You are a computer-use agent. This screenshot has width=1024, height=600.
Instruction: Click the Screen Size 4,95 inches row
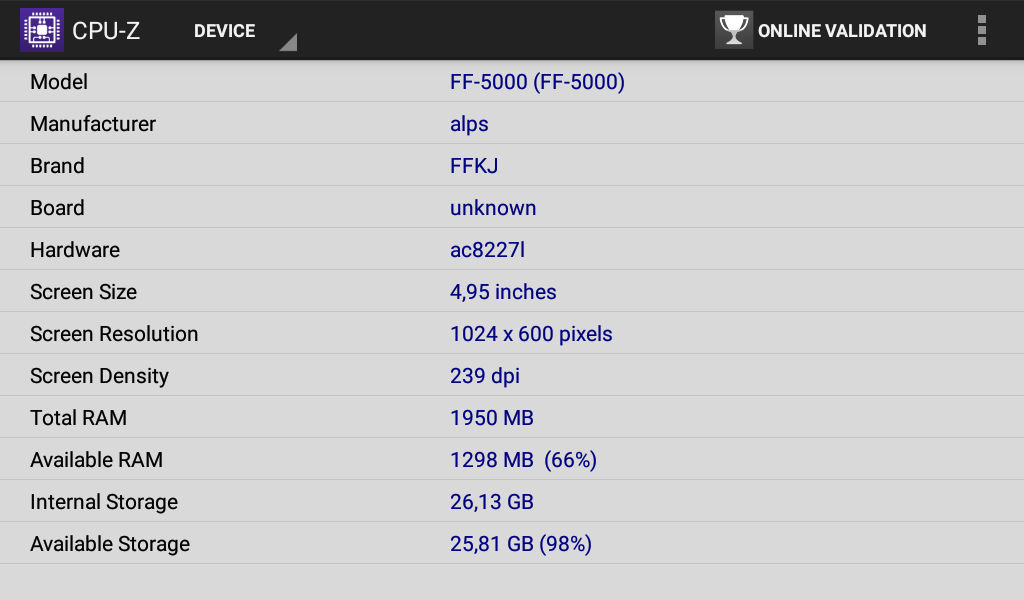(x=512, y=291)
